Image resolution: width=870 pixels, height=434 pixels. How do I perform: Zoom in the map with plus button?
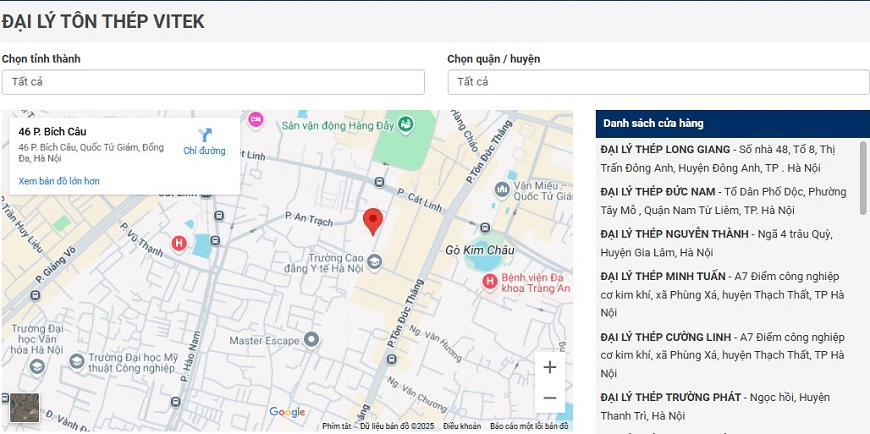point(549,367)
